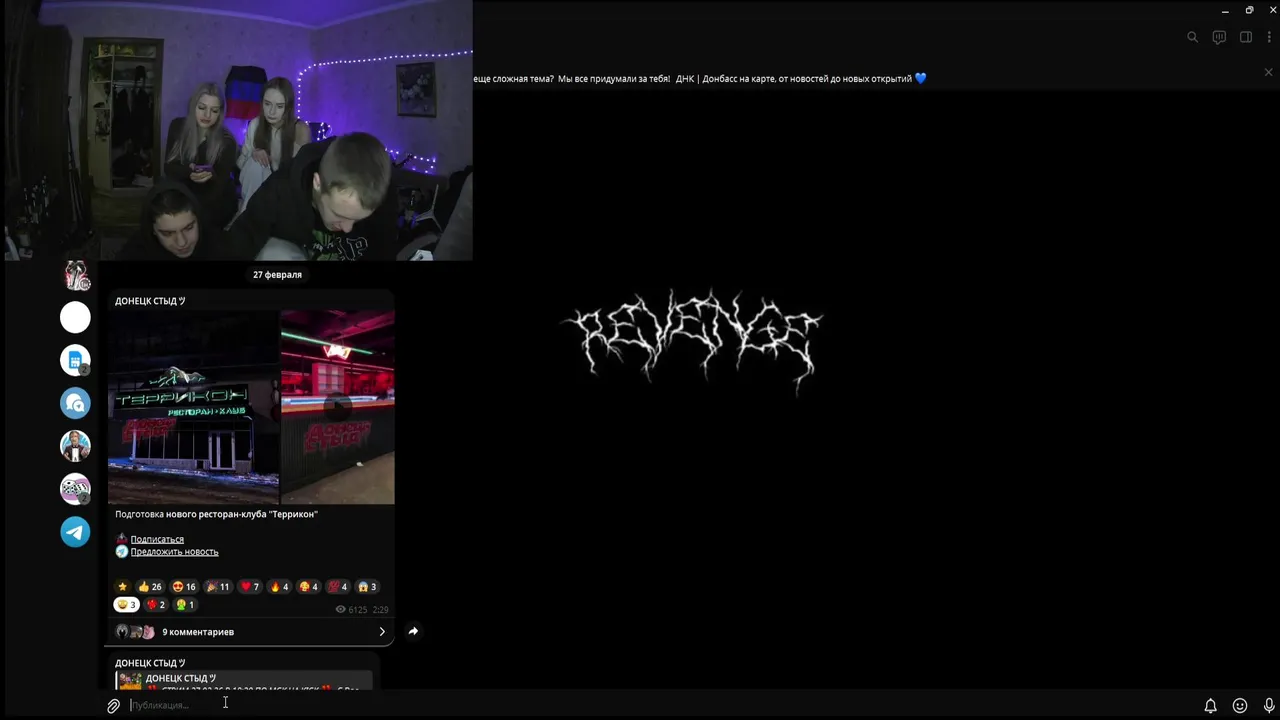
Task: Toggle the vomiting face reaction with 1
Action: click(185, 605)
